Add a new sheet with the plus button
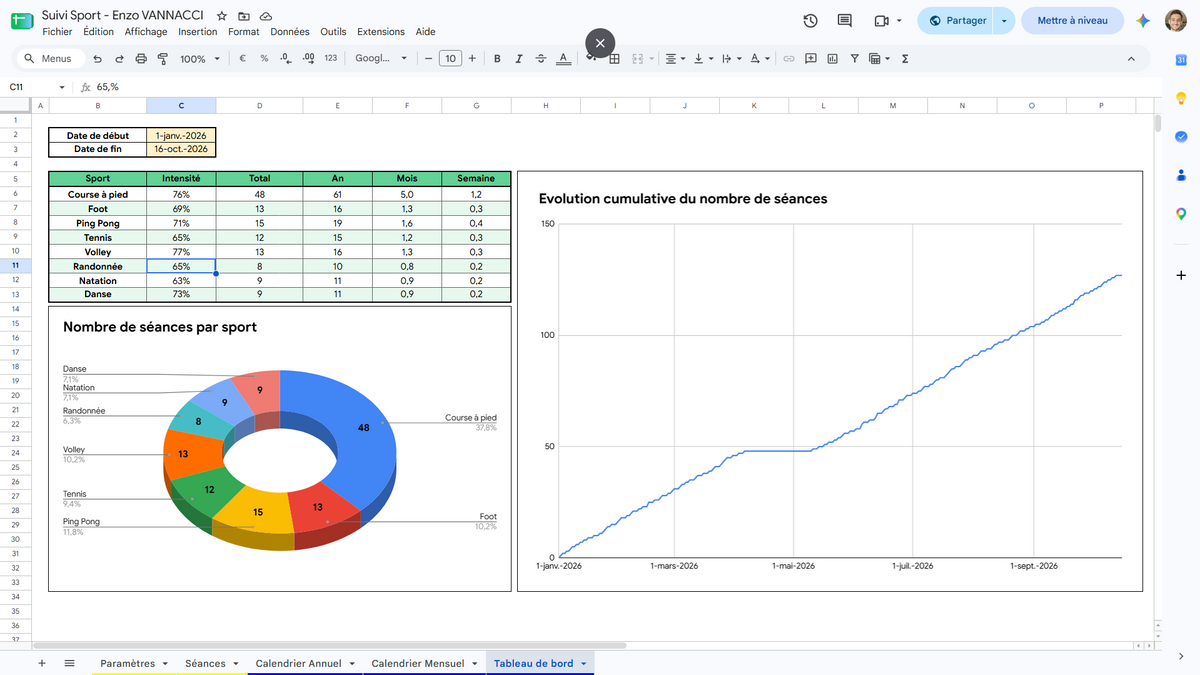The image size is (1200, 675). pos(41,663)
